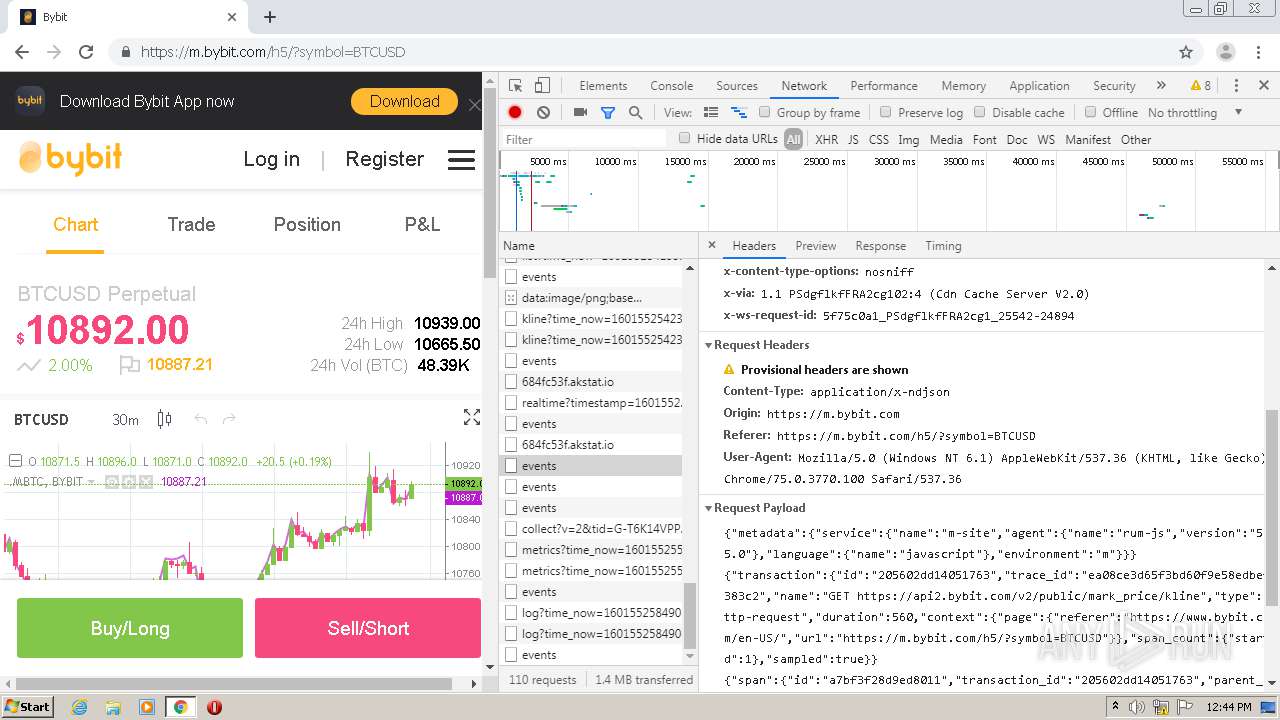Reload the Bybit page
Screen dimensions: 1280x720
coord(86,52)
